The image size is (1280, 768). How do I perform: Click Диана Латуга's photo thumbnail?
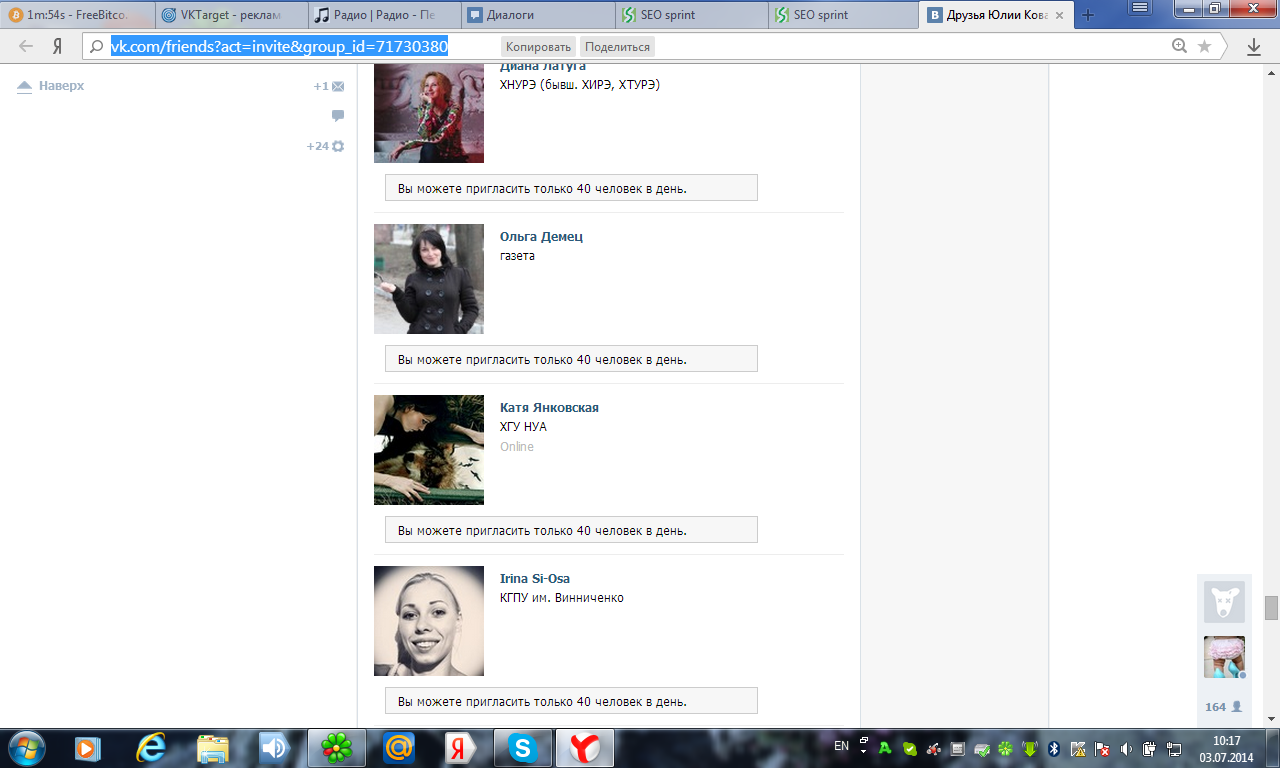tap(429, 112)
